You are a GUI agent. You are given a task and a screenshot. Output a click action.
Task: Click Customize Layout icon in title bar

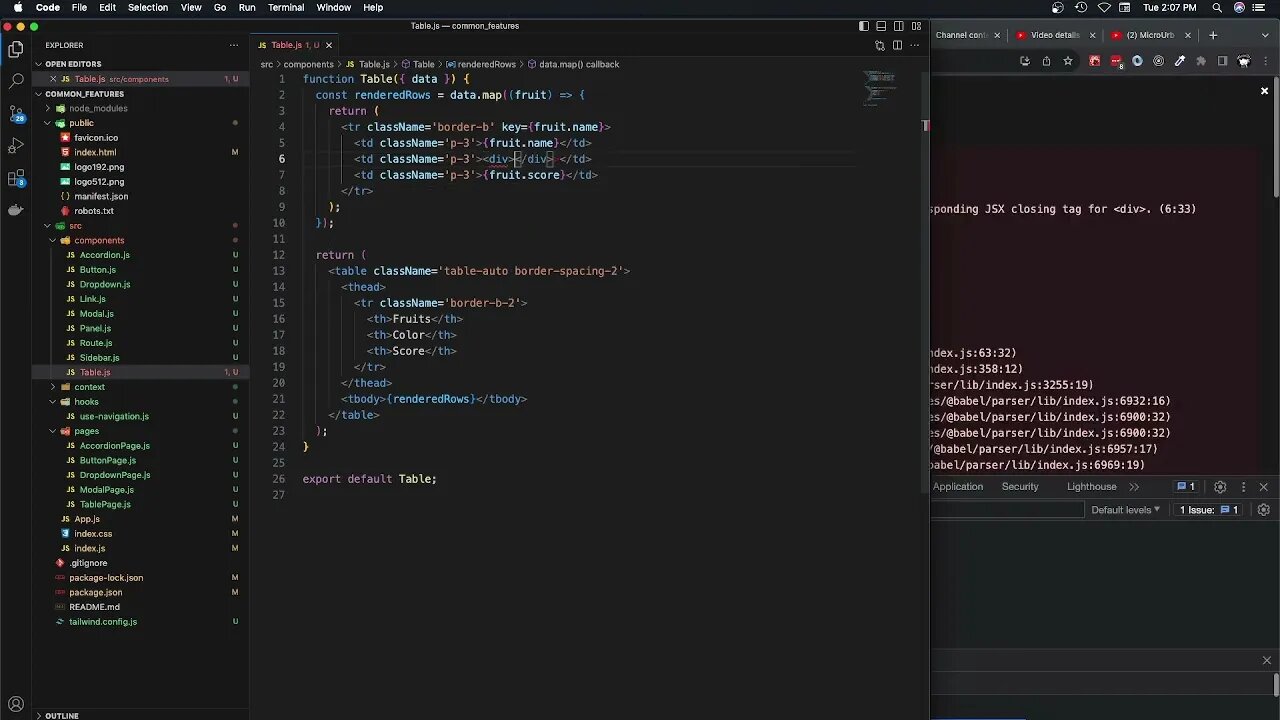point(916,26)
